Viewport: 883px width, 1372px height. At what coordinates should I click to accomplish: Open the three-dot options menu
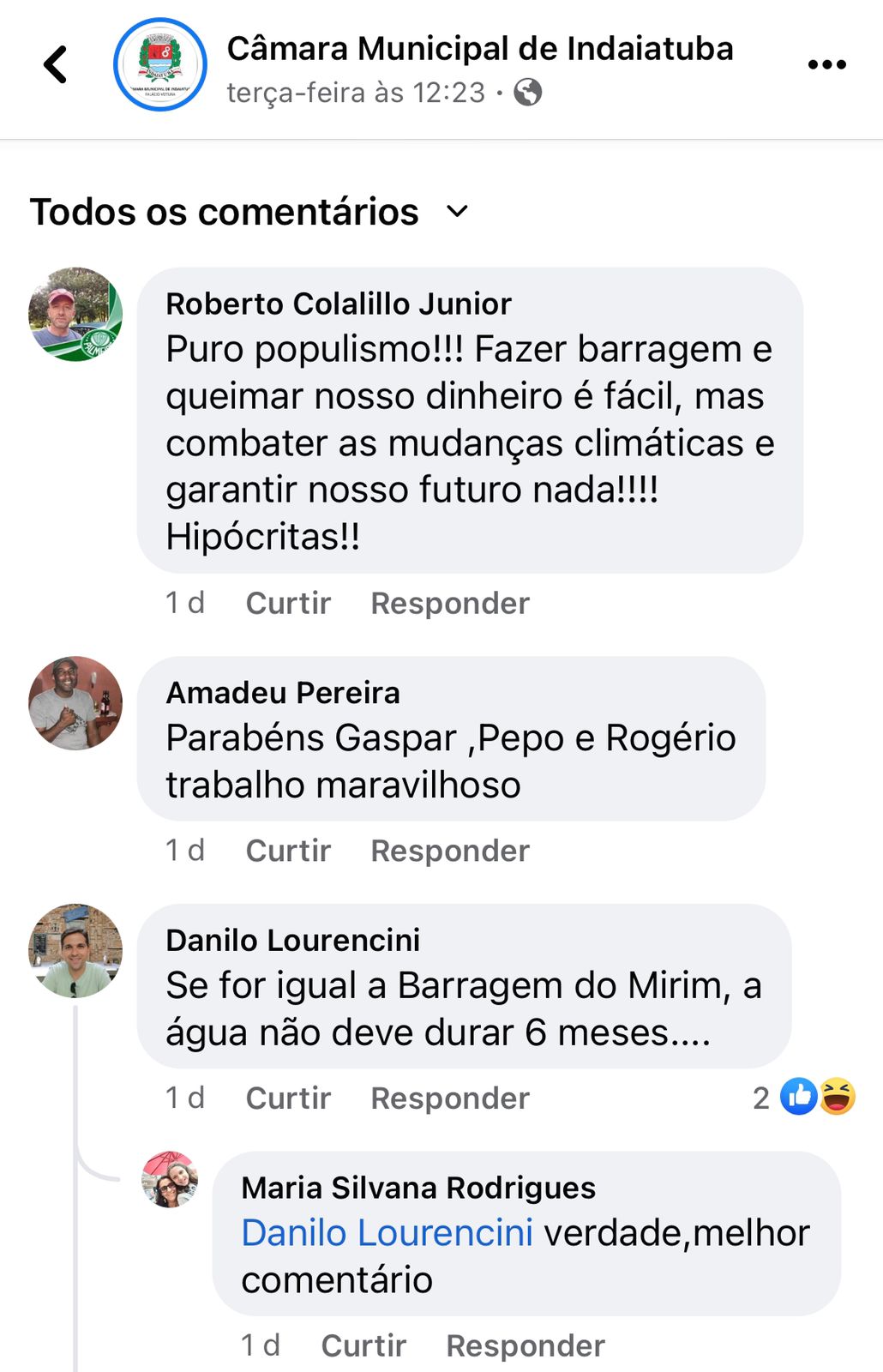tap(826, 64)
